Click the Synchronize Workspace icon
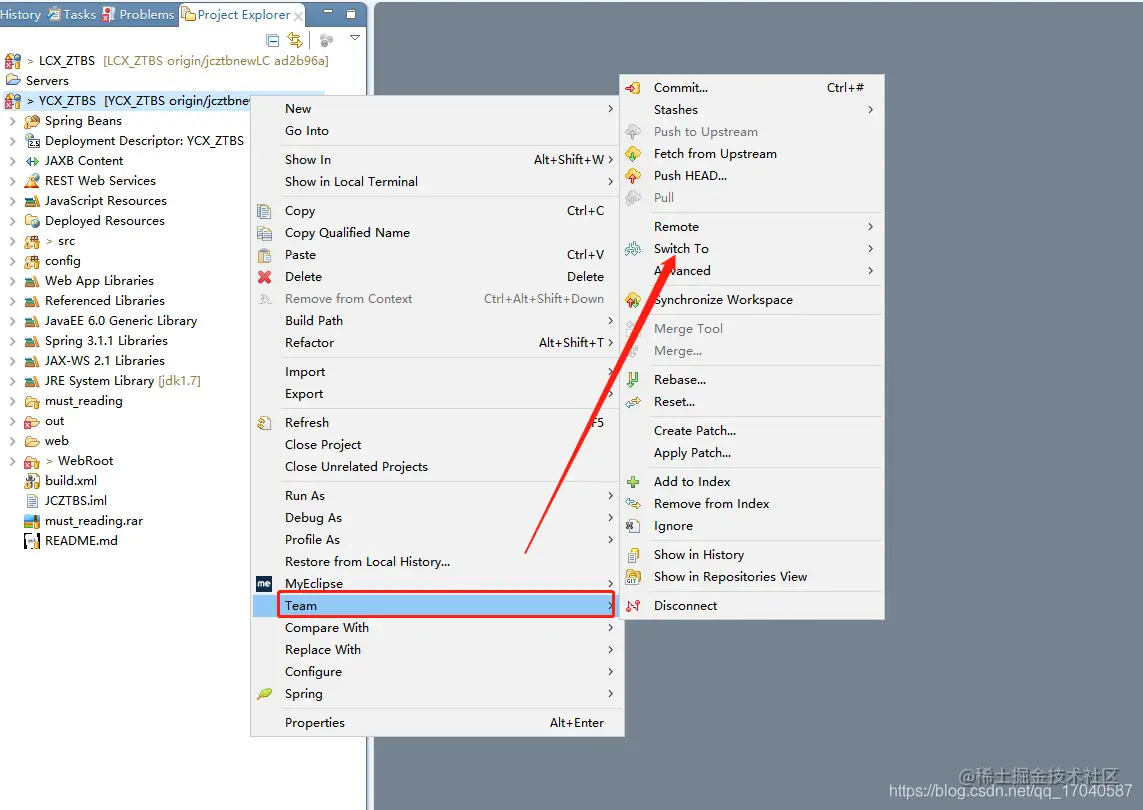This screenshot has width=1143, height=810. [633, 300]
